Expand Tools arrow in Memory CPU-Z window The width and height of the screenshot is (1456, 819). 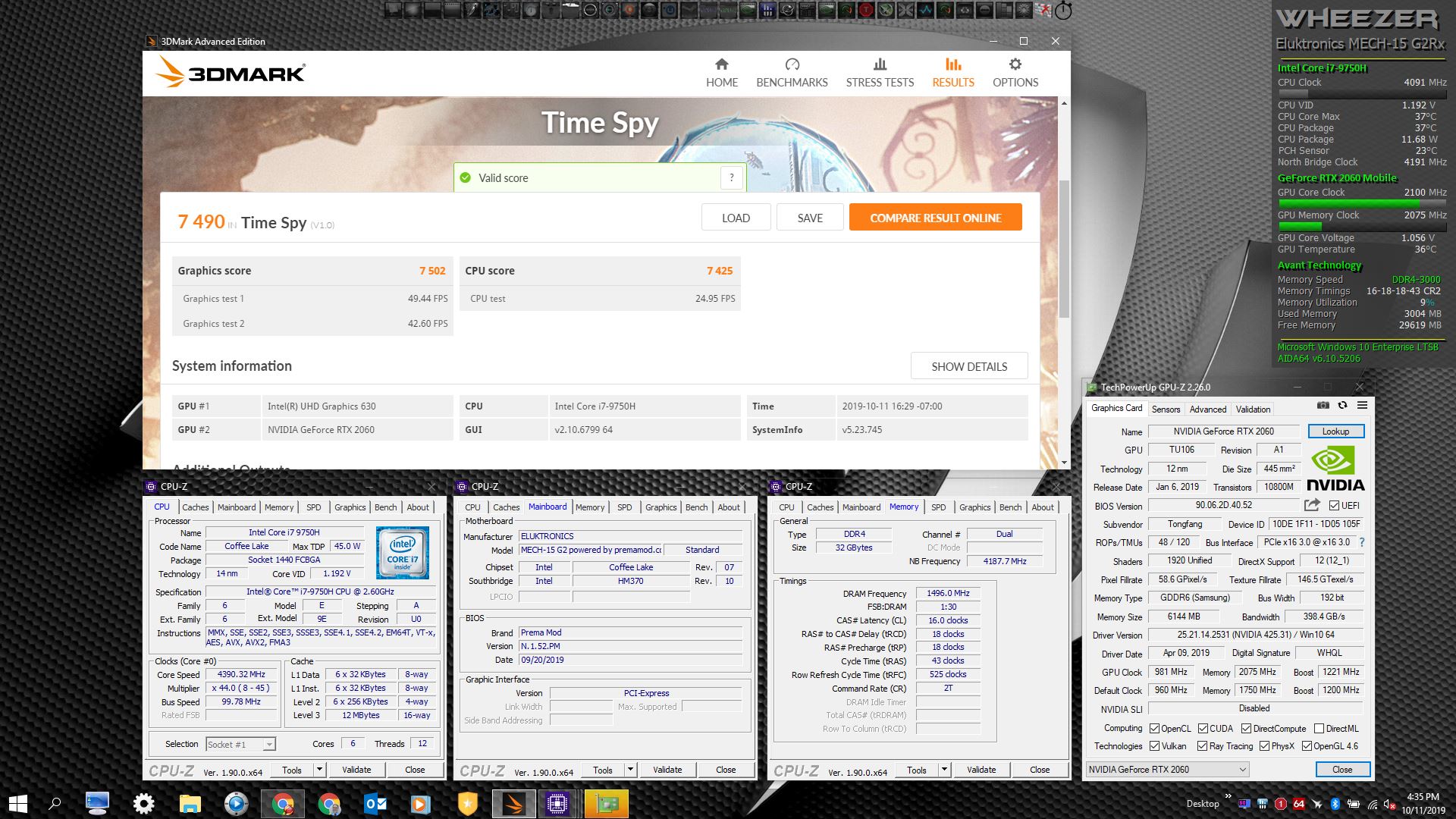944,770
